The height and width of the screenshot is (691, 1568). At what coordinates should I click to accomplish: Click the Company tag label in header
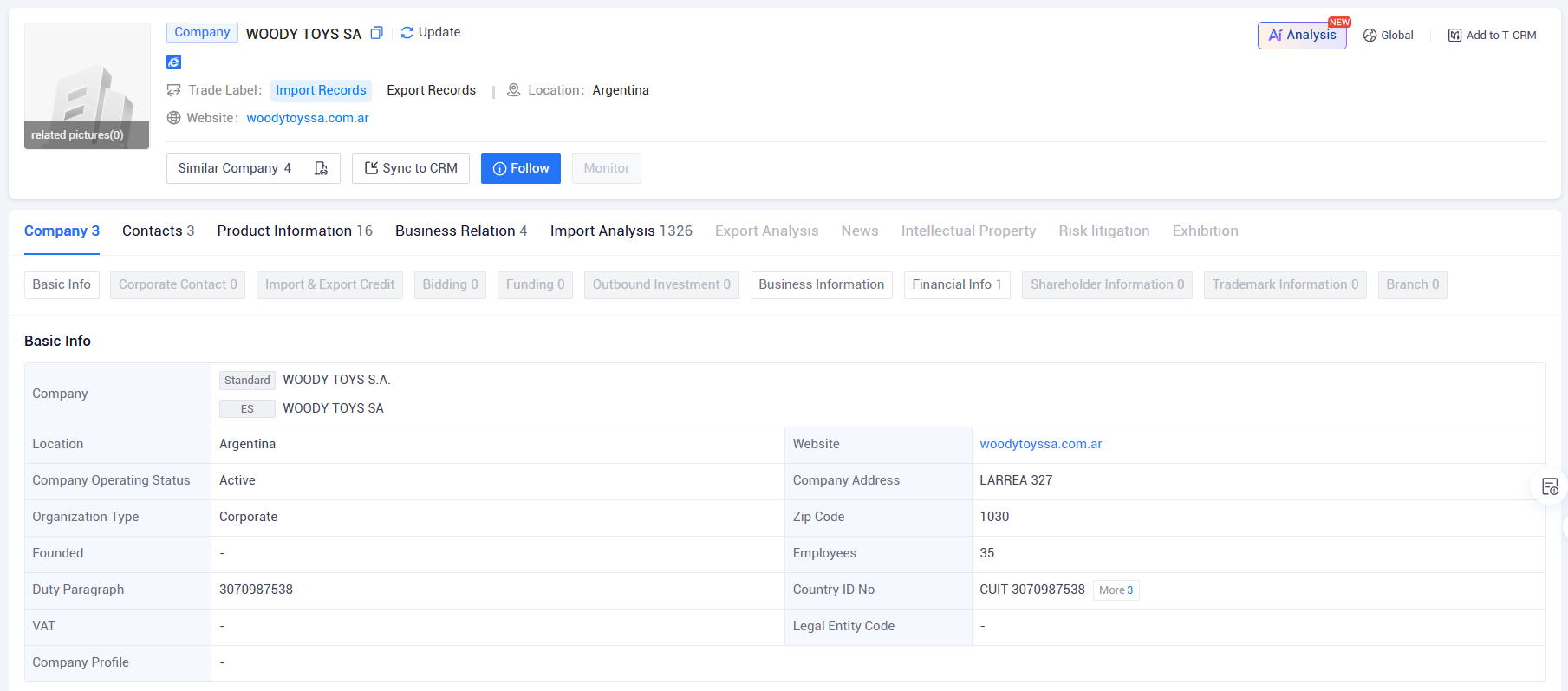(x=202, y=33)
